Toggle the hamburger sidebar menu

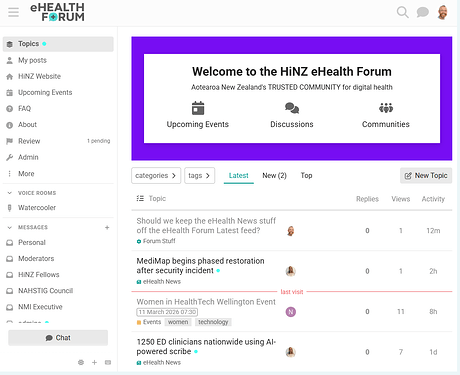pyautogui.click(x=13, y=12)
